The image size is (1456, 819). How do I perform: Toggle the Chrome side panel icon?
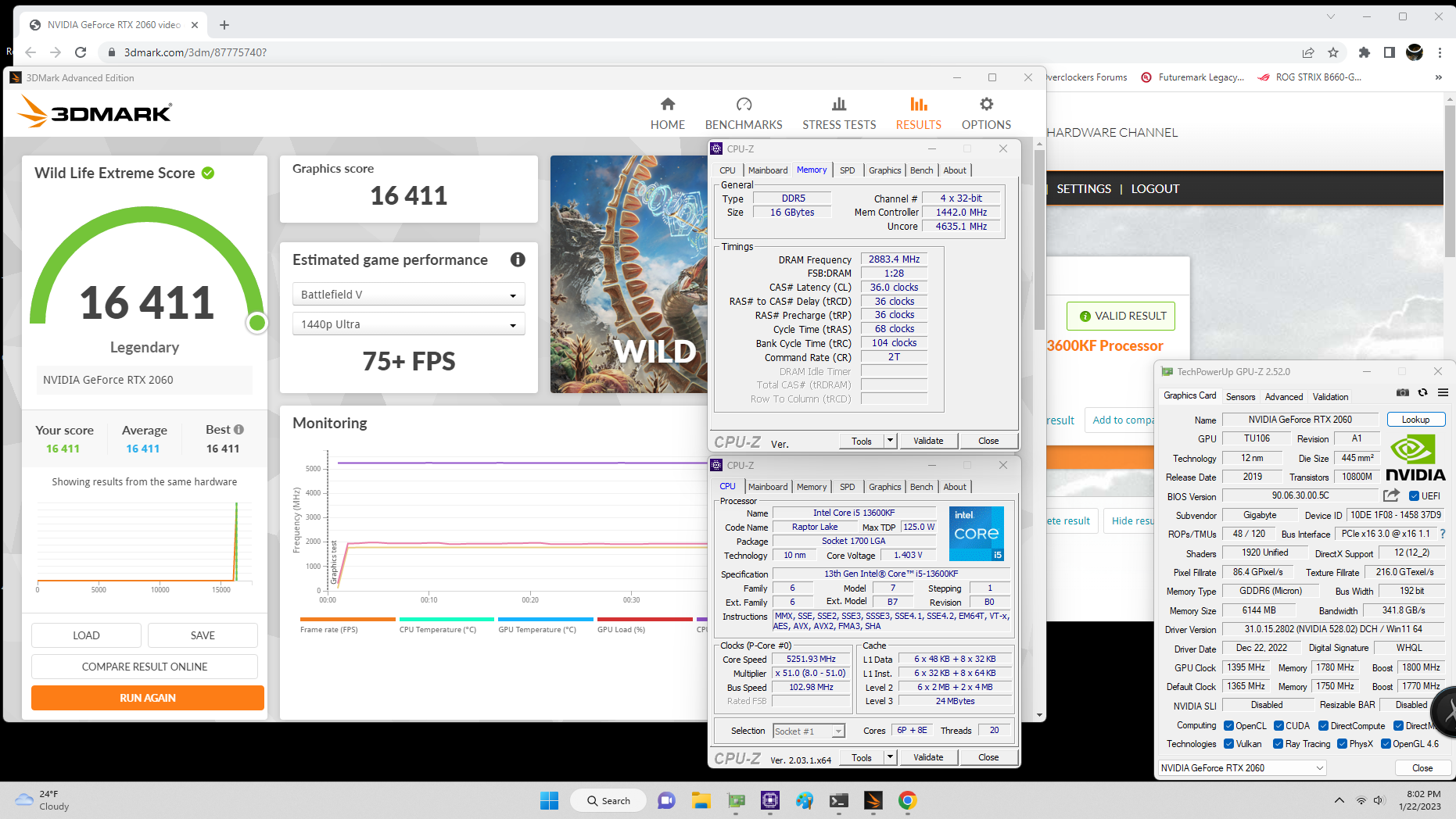1389,52
